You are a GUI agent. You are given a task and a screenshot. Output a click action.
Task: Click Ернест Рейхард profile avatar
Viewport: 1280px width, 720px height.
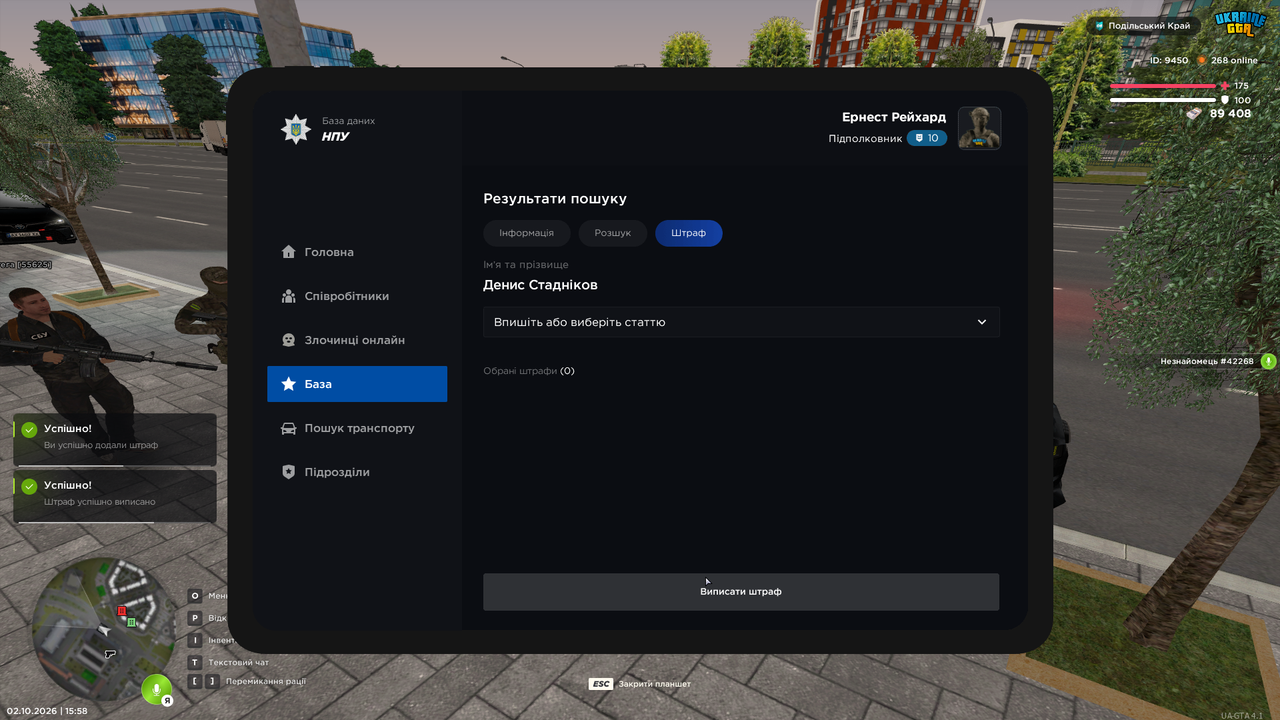point(980,128)
